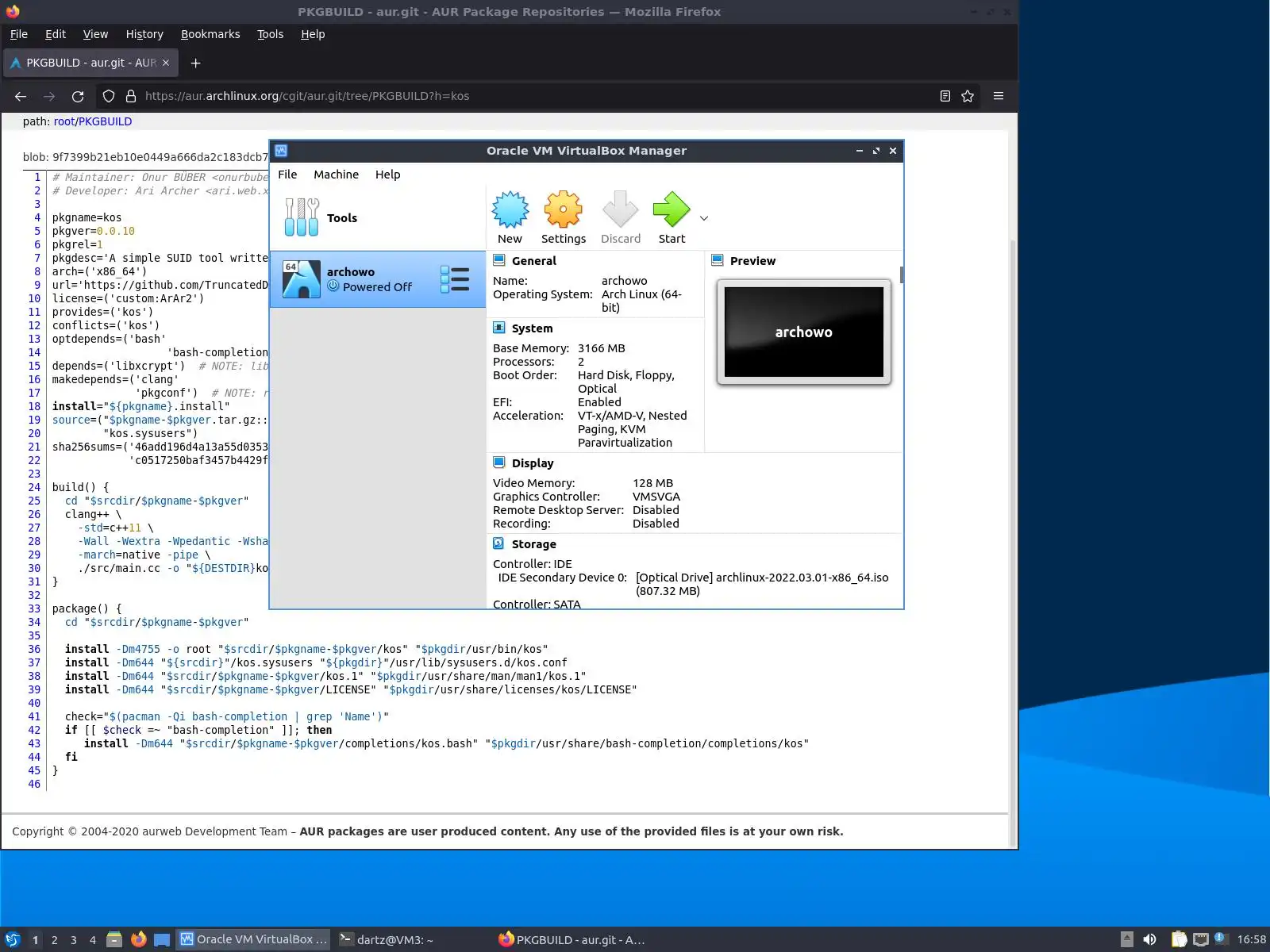Start the archowo VM with green arrow

click(x=672, y=209)
